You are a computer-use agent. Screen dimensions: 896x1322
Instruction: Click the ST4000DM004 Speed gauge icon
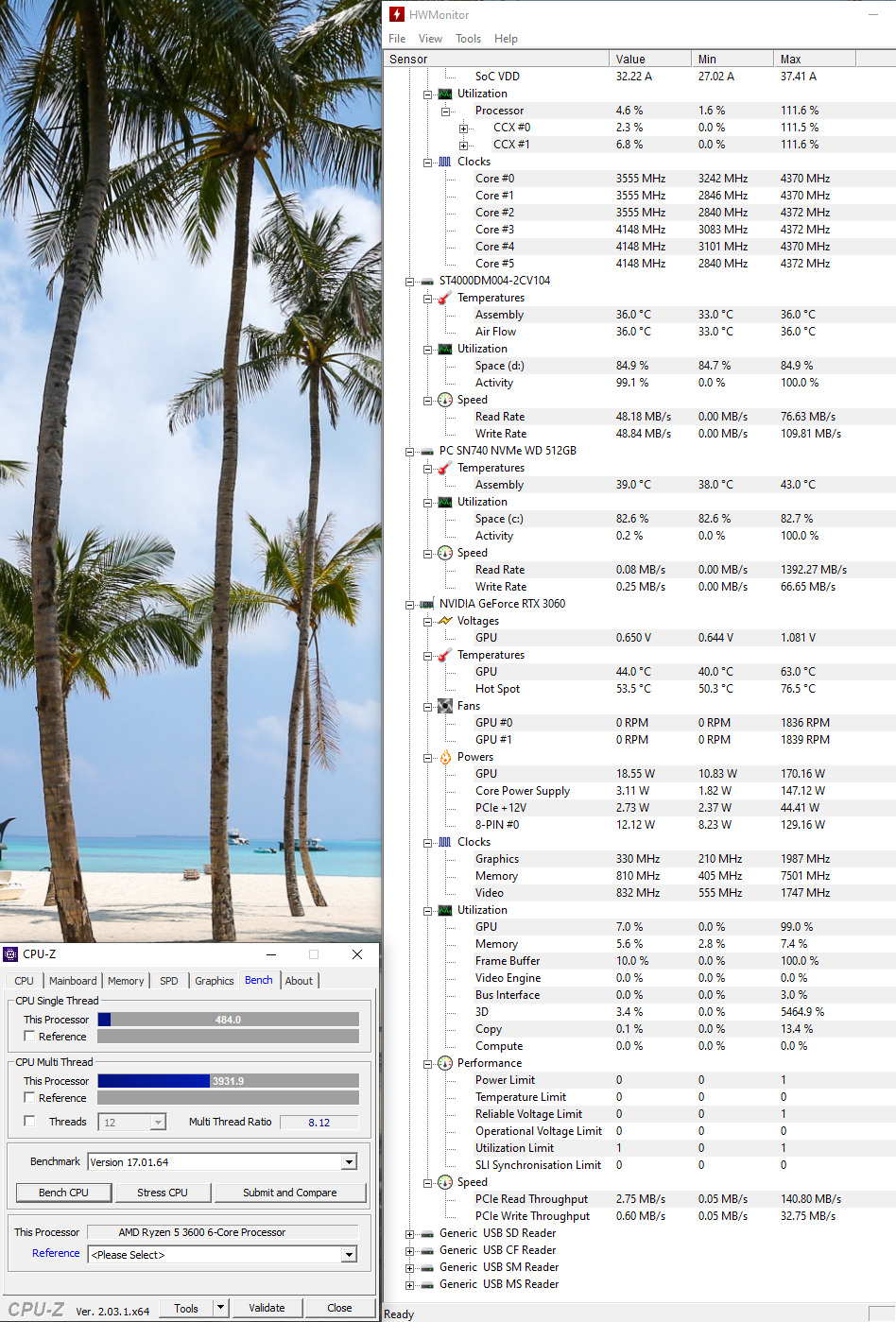445,400
